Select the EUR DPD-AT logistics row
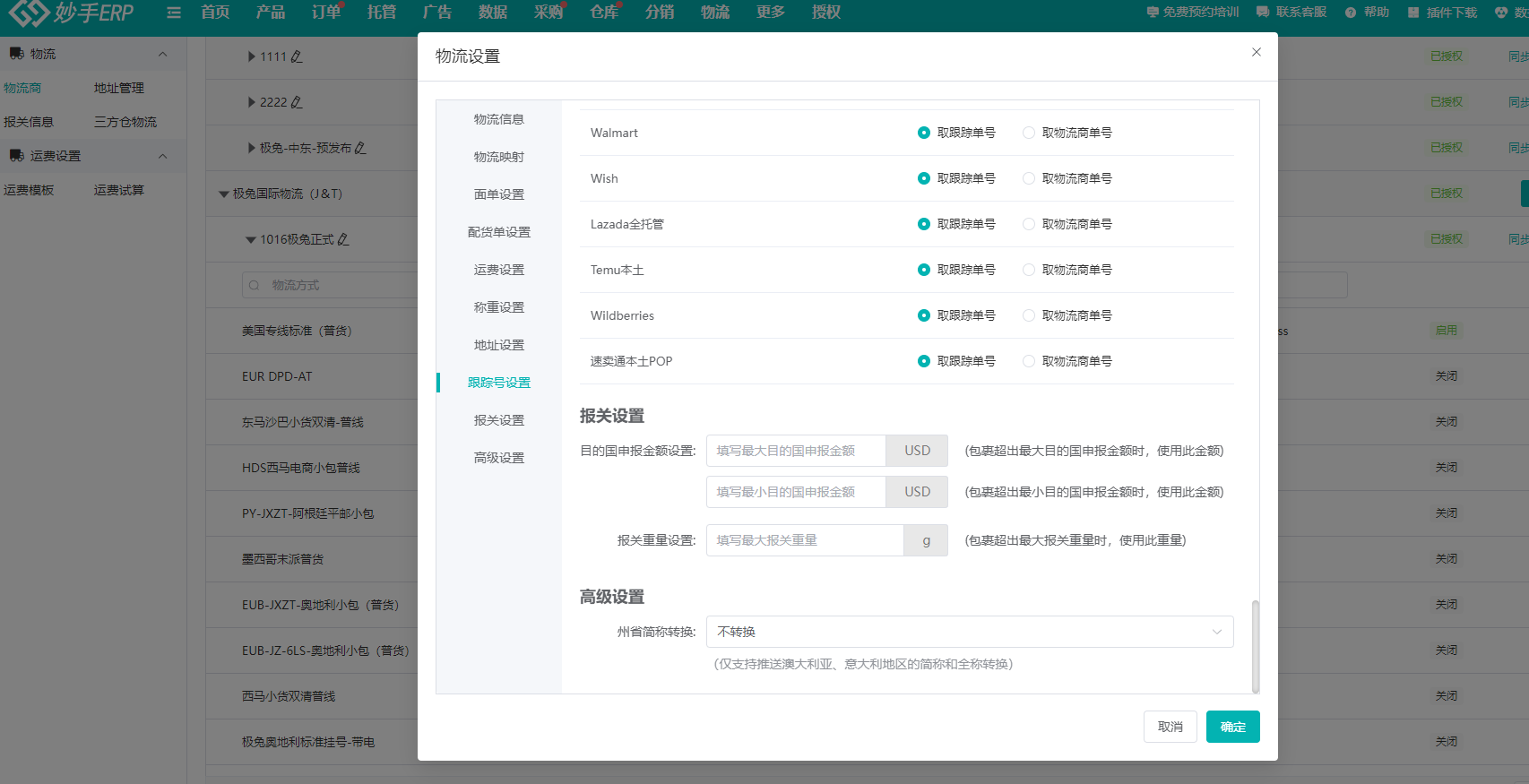 pos(277,376)
